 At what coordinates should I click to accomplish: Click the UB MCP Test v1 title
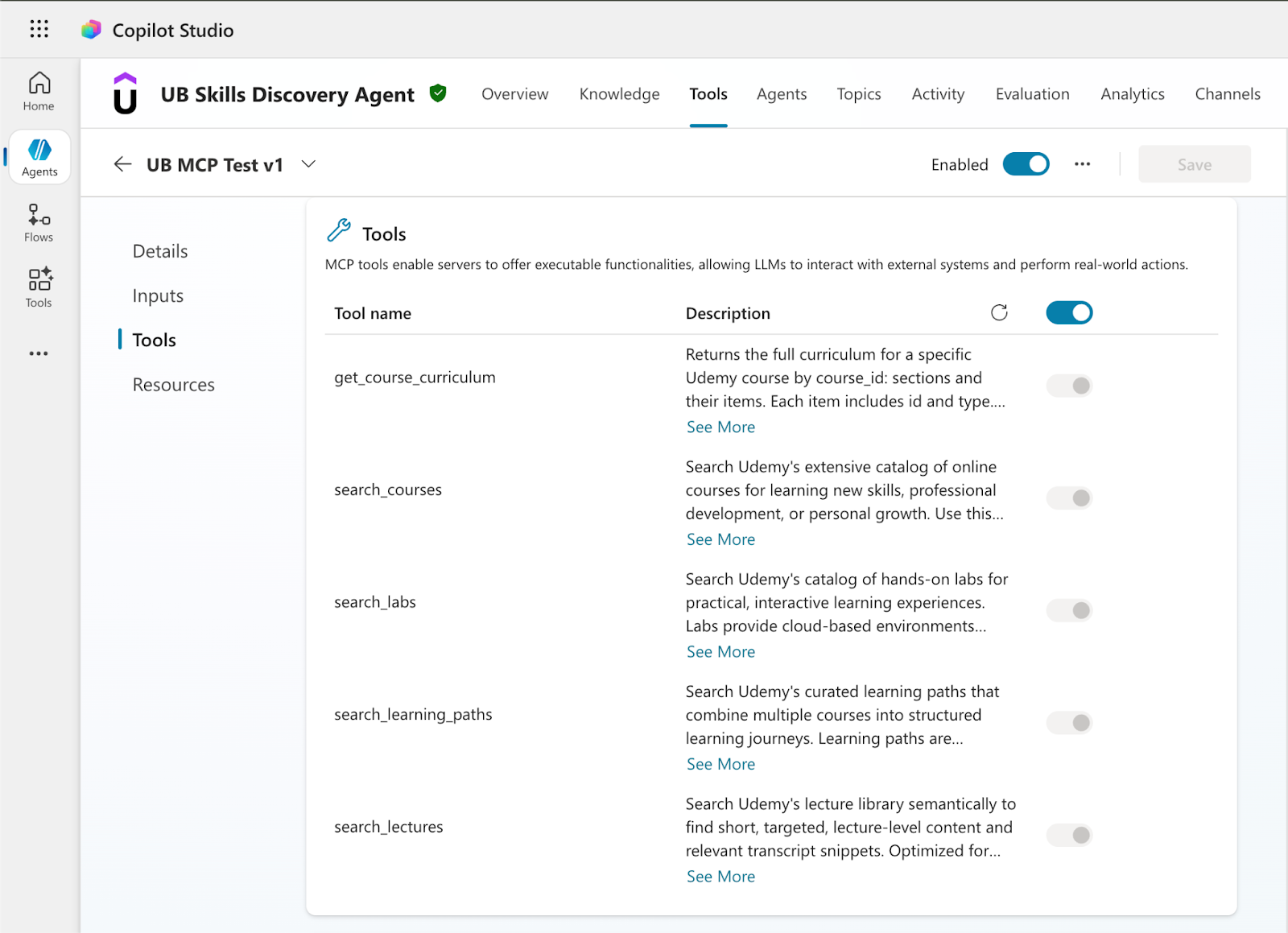coord(215,165)
